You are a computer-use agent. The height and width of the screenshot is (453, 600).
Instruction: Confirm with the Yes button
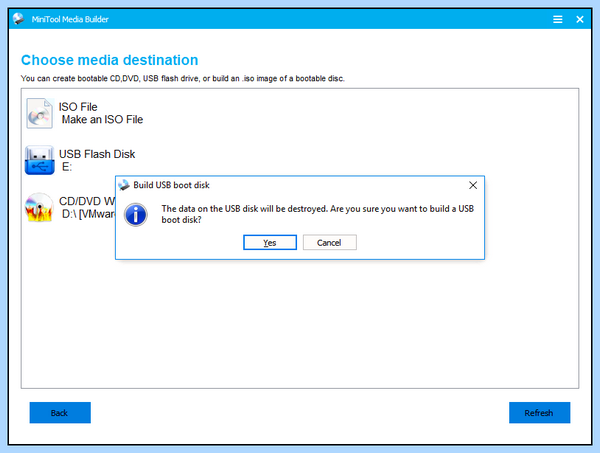tap(270, 242)
